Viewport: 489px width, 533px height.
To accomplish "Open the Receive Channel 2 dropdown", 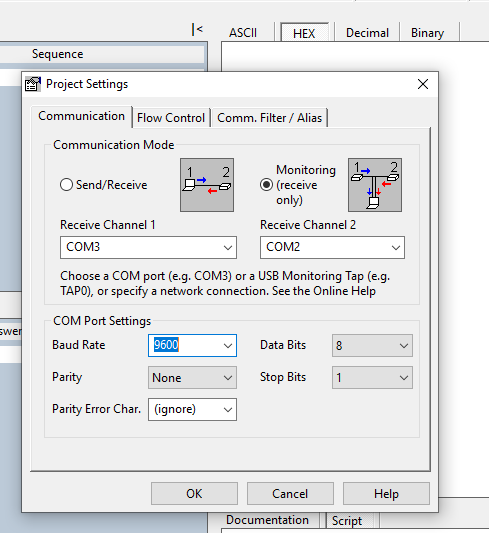I will tap(332, 247).
